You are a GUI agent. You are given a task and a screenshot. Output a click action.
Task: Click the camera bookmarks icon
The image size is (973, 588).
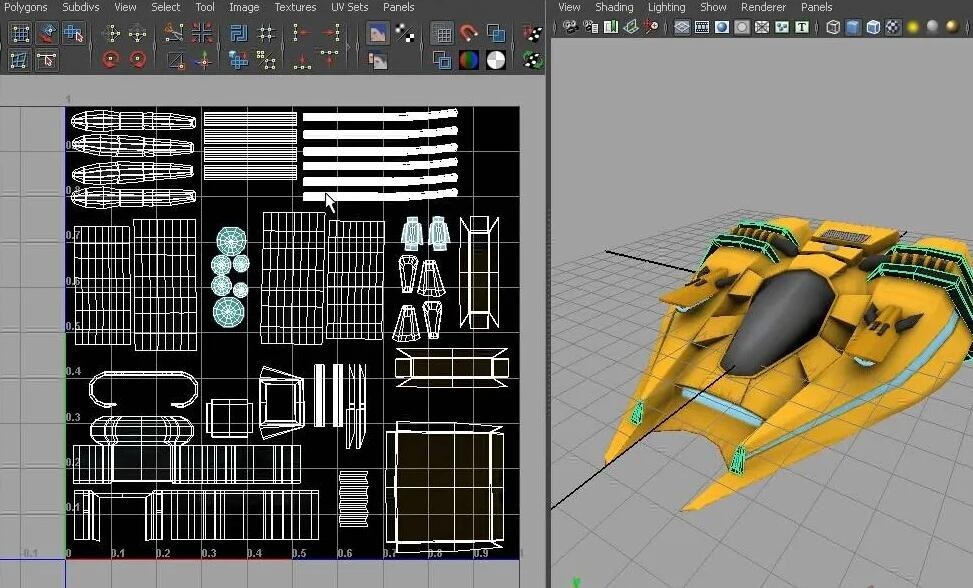coord(611,27)
